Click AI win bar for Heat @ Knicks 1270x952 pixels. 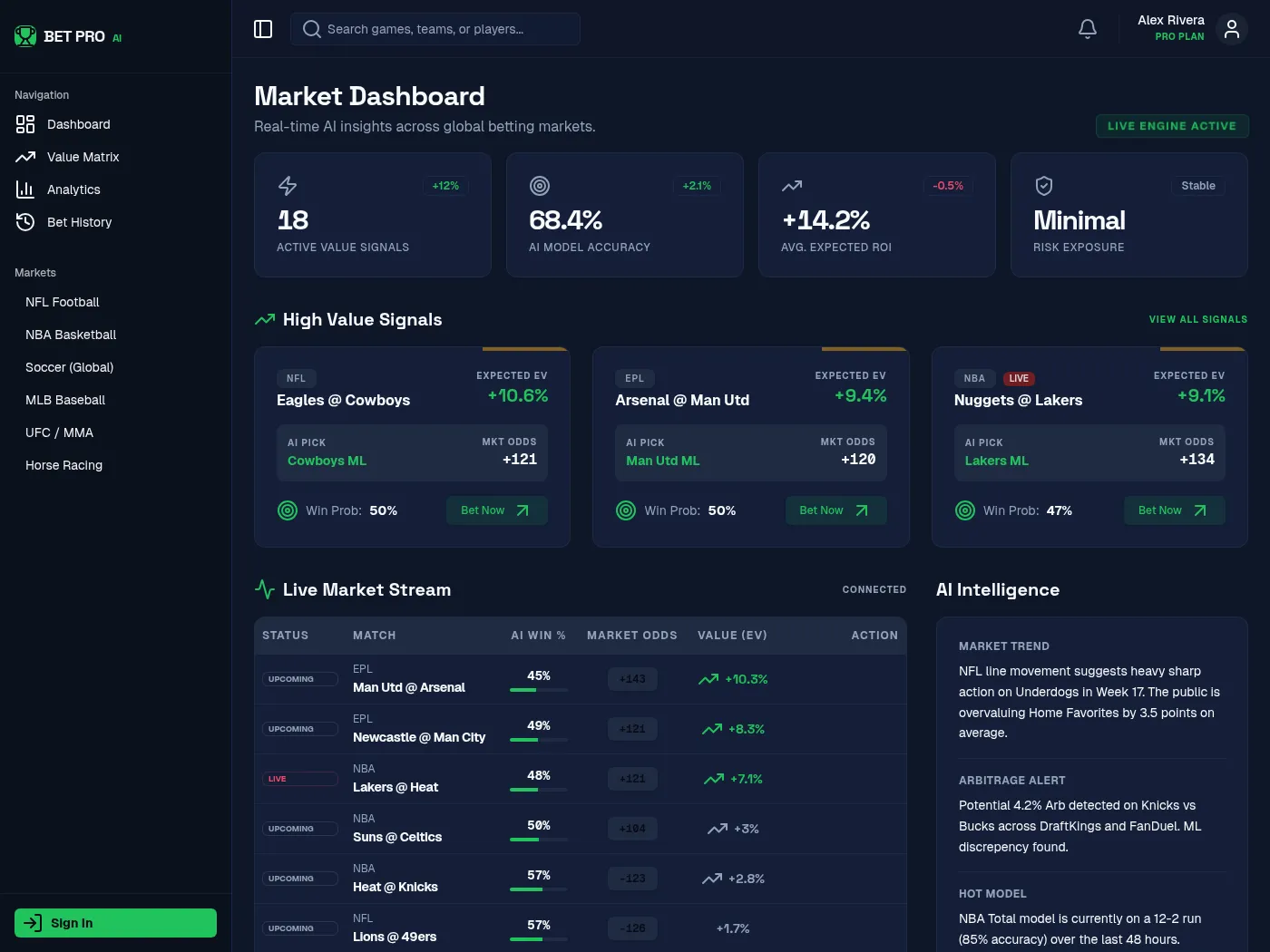point(539,889)
